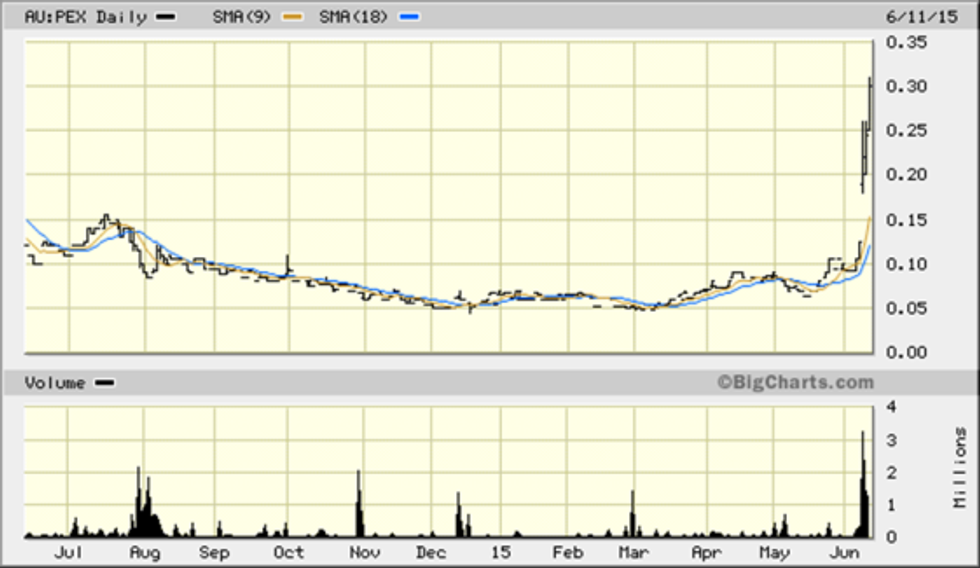The width and height of the screenshot is (980, 568).
Task: Select the Nov month marker
Action: 363,553
